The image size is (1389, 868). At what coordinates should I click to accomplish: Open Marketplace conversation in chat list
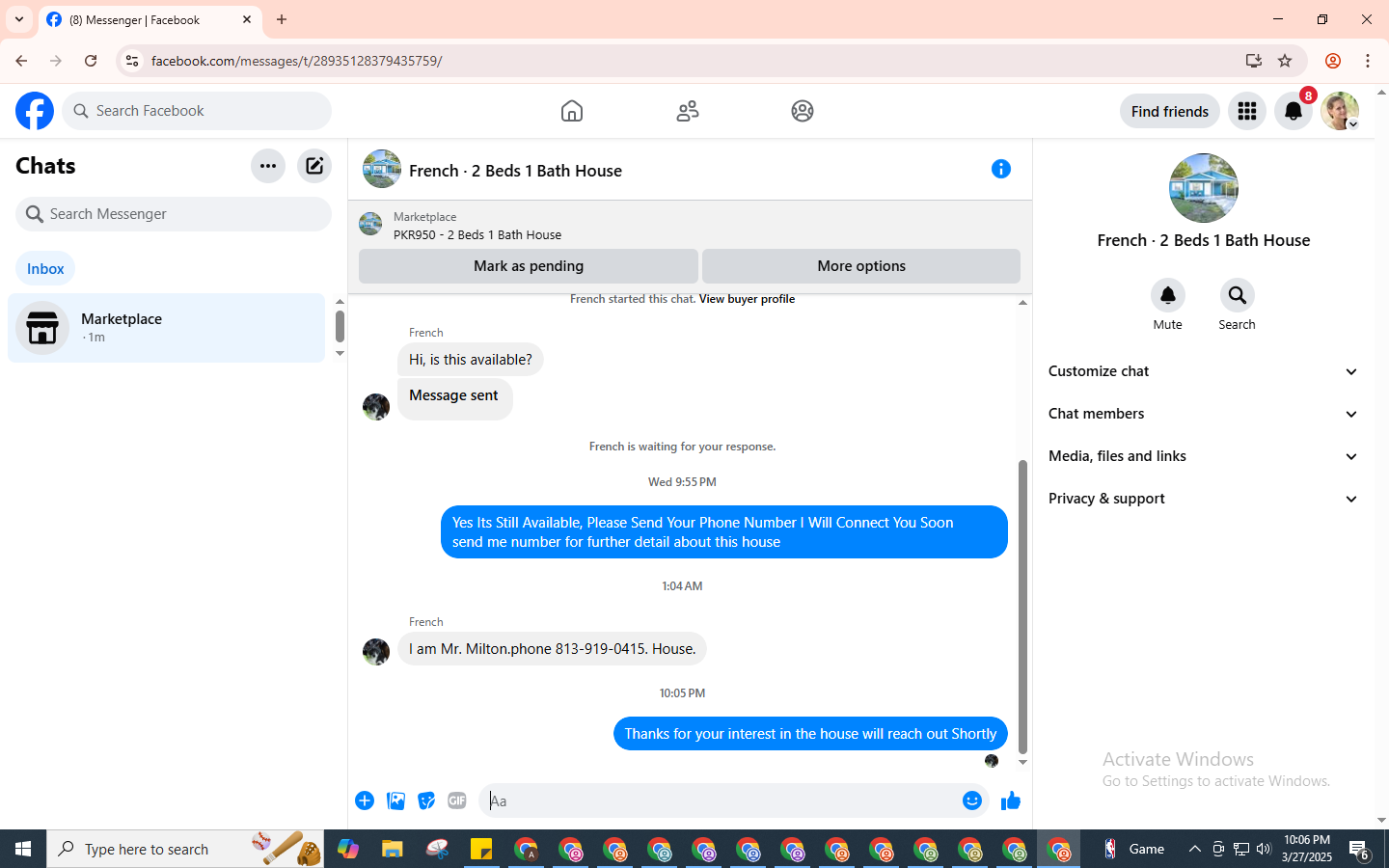pos(167,328)
